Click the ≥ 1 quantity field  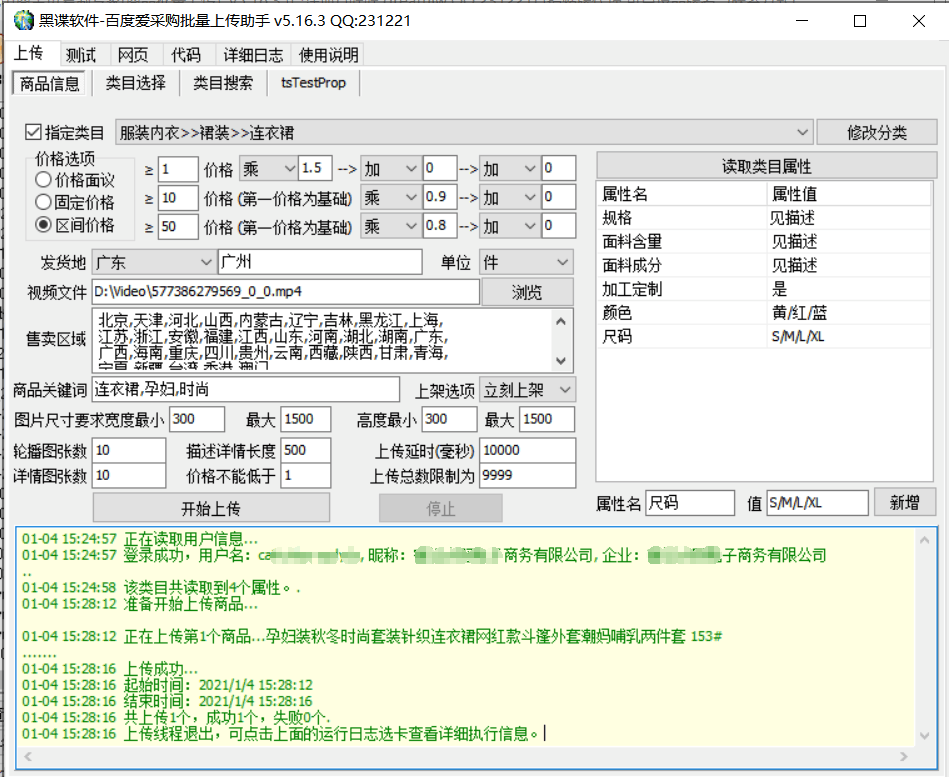point(178,169)
